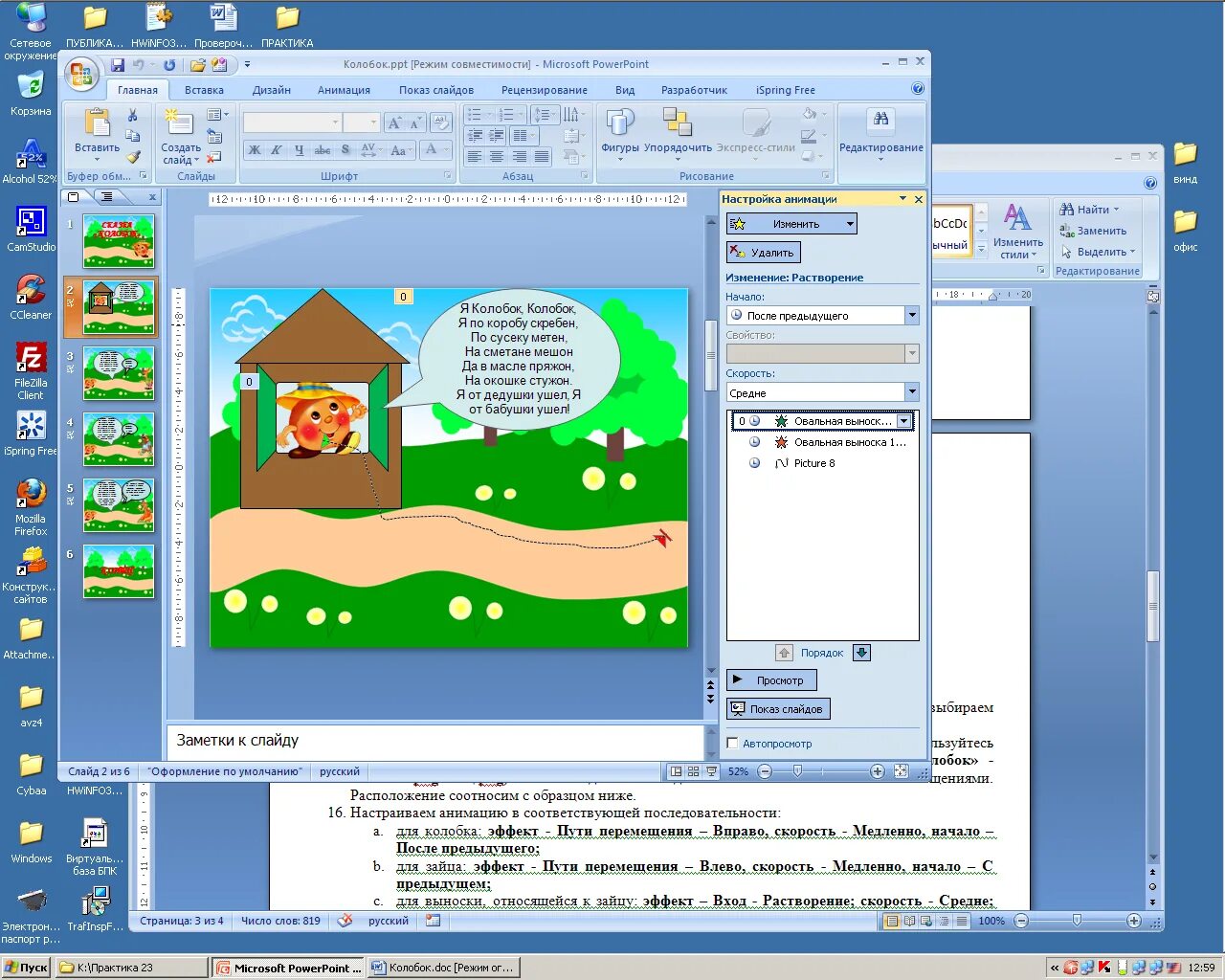The width and height of the screenshot is (1225, 980).
Task: Click the Format Painter brush icon
Action: pyautogui.click(x=133, y=157)
